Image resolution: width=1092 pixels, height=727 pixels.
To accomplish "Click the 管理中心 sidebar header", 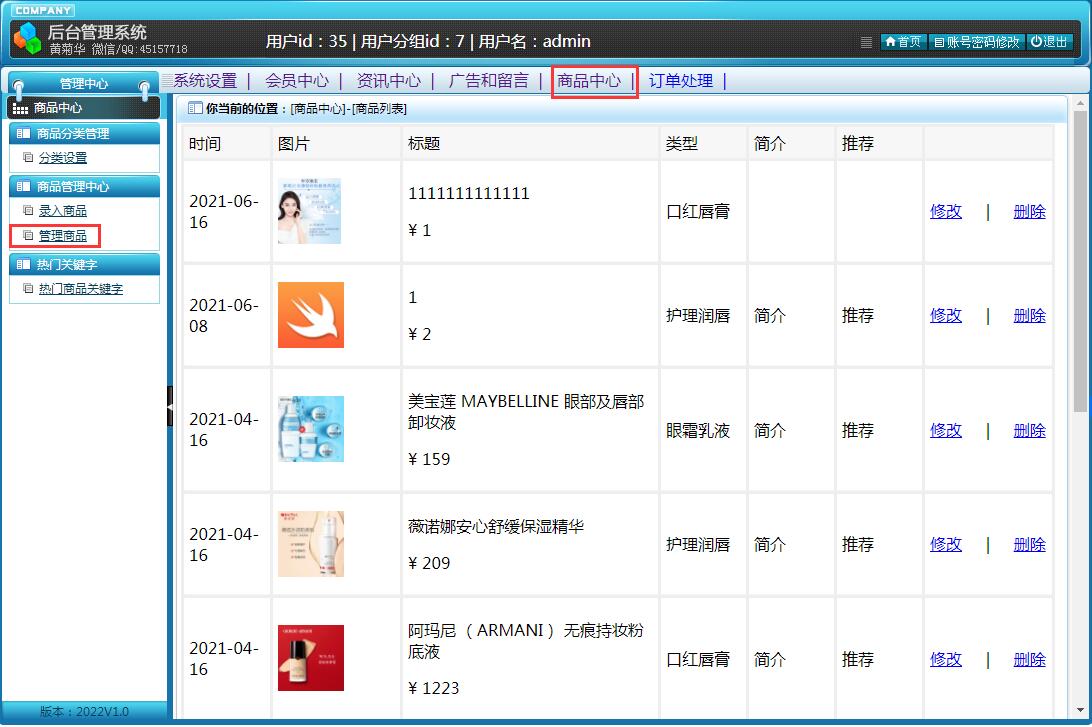I will point(84,84).
